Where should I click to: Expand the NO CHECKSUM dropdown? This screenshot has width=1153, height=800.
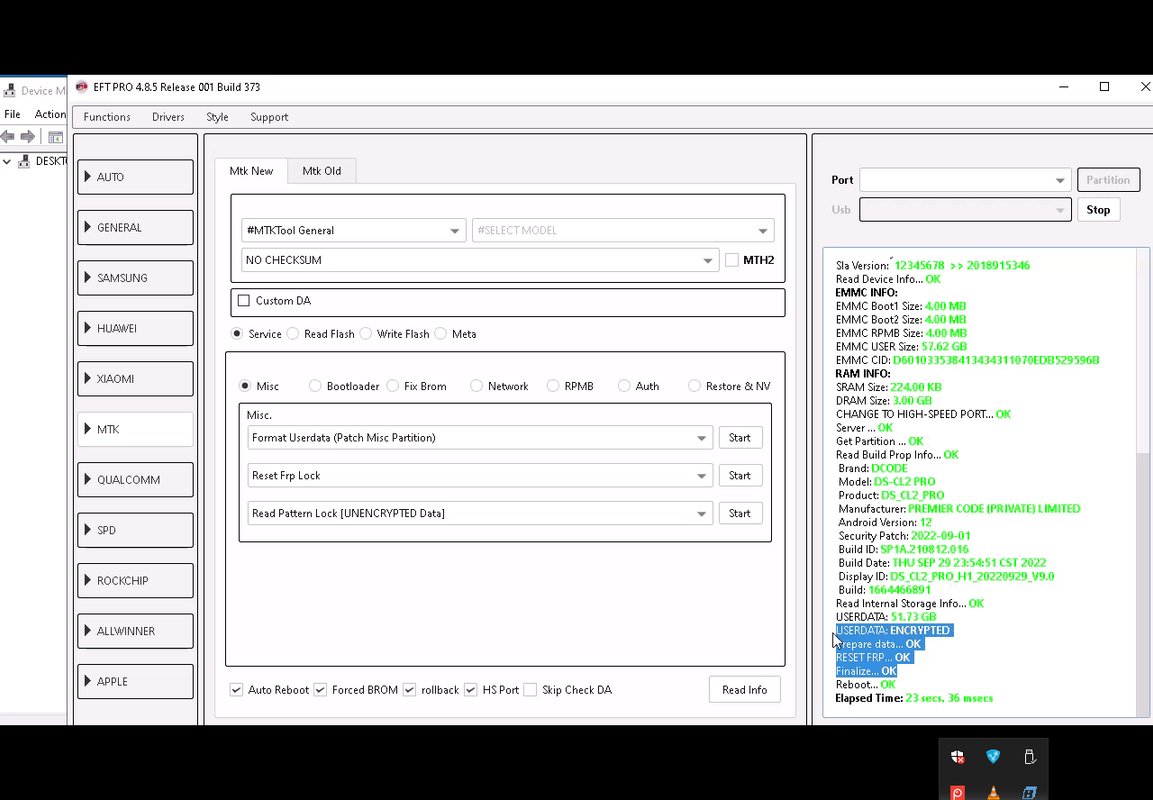[x=479, y=260]
